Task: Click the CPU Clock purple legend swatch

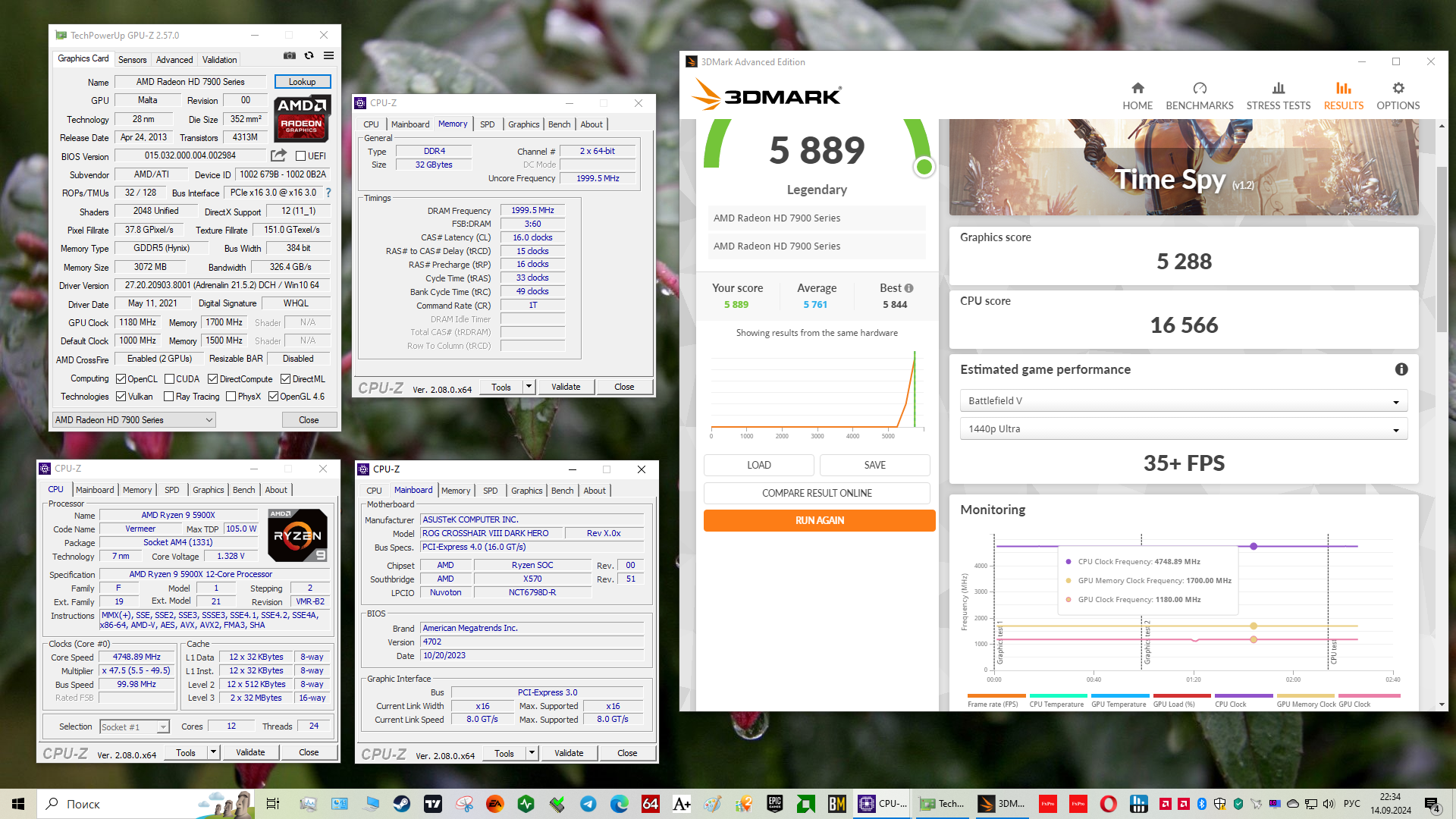Action: tap(1244, 695)
